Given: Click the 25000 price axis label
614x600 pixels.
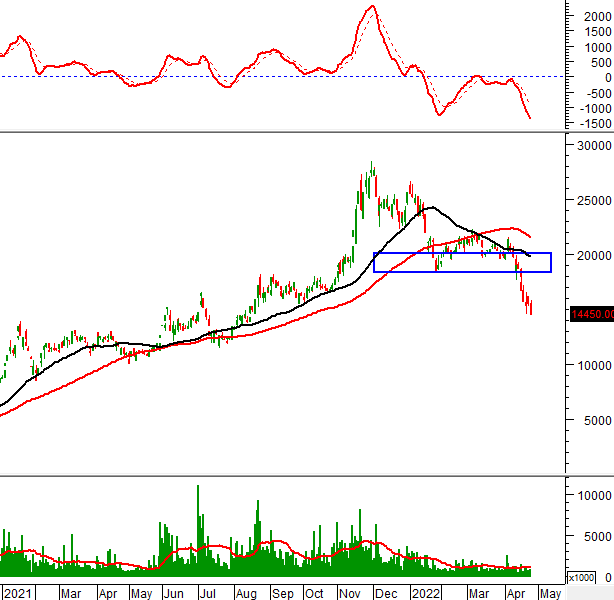Looking at the screenshot, I should point(587,200).
